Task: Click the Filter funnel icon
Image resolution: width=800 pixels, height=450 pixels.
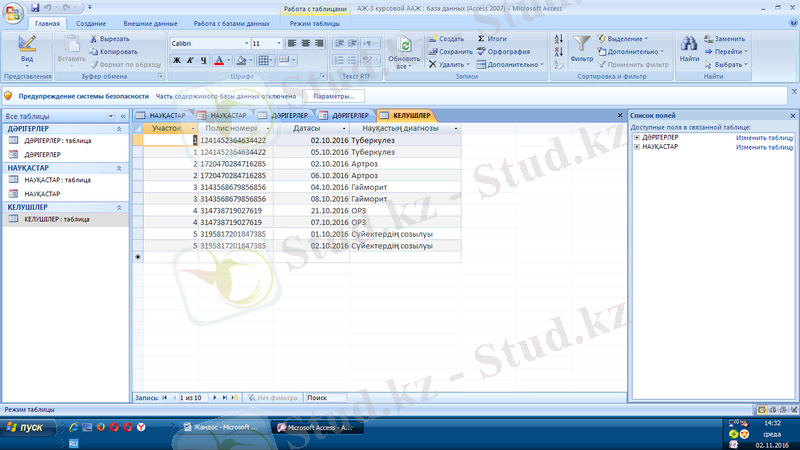Action: pyautogui.click(x=582, y=44)
